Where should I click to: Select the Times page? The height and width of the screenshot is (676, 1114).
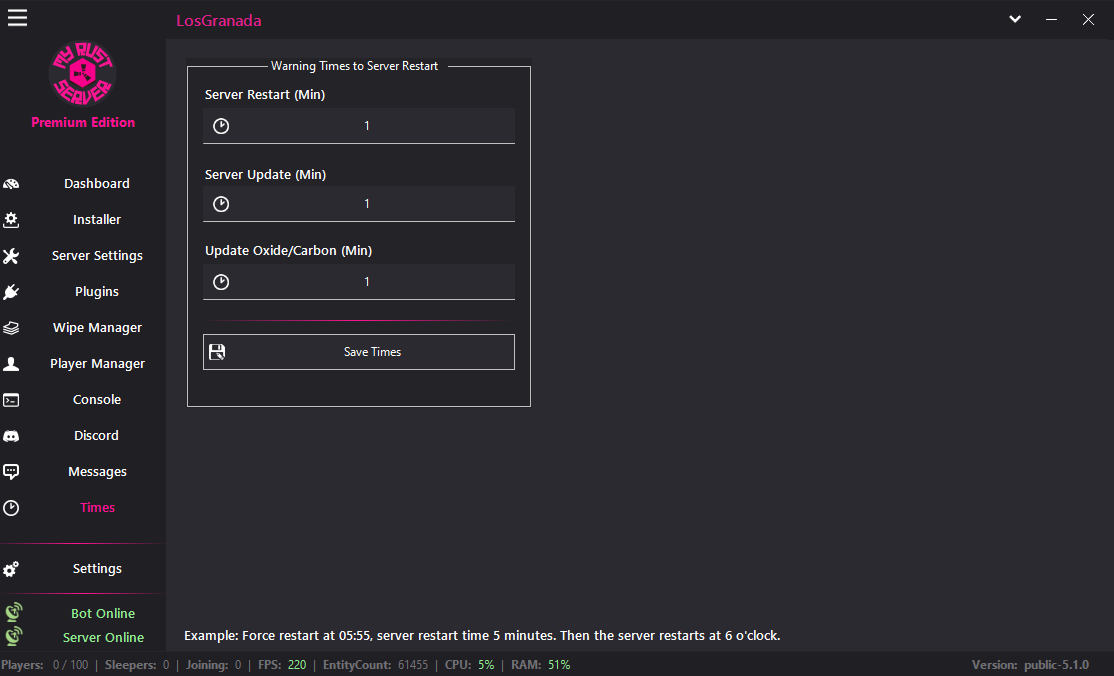tap(97, 508)
